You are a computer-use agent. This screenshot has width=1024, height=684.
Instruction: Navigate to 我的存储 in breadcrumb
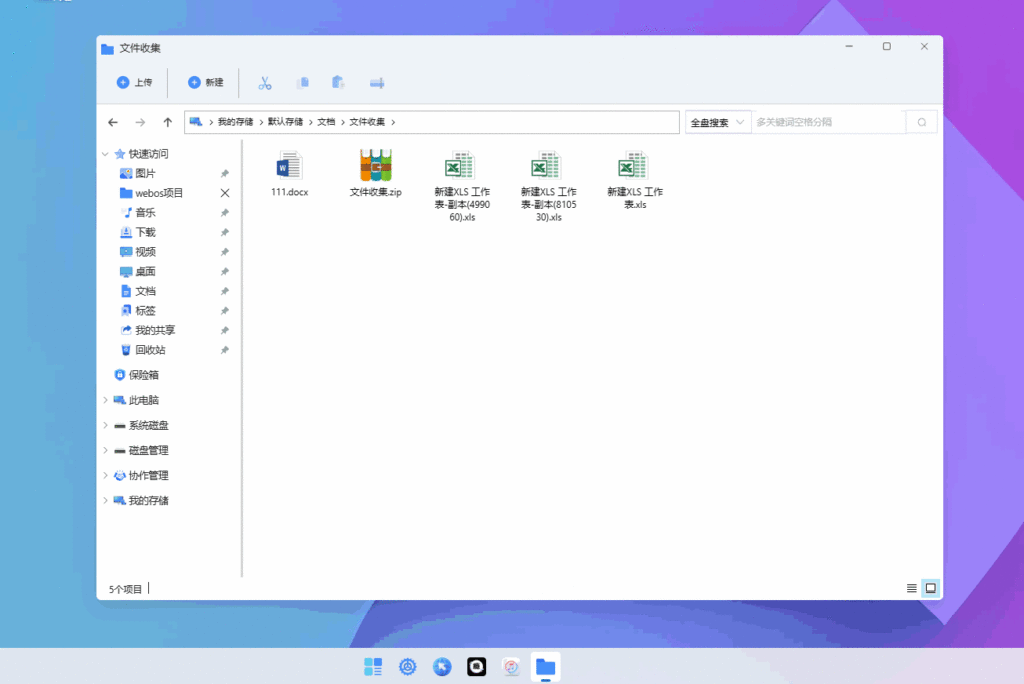(x=235, y=122)
